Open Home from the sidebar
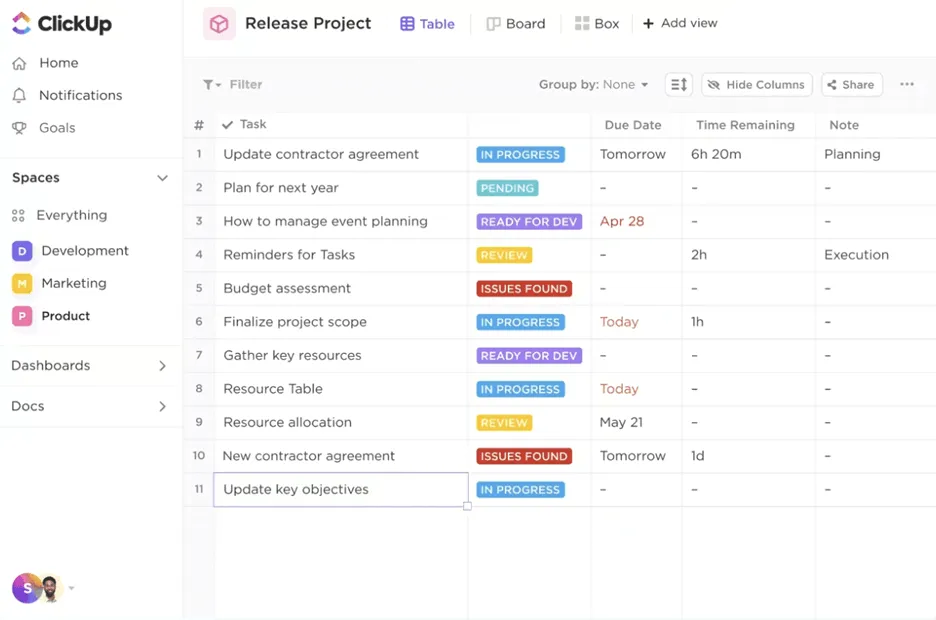The height and width of the screenshot is (620, 936). coord(58,63)
